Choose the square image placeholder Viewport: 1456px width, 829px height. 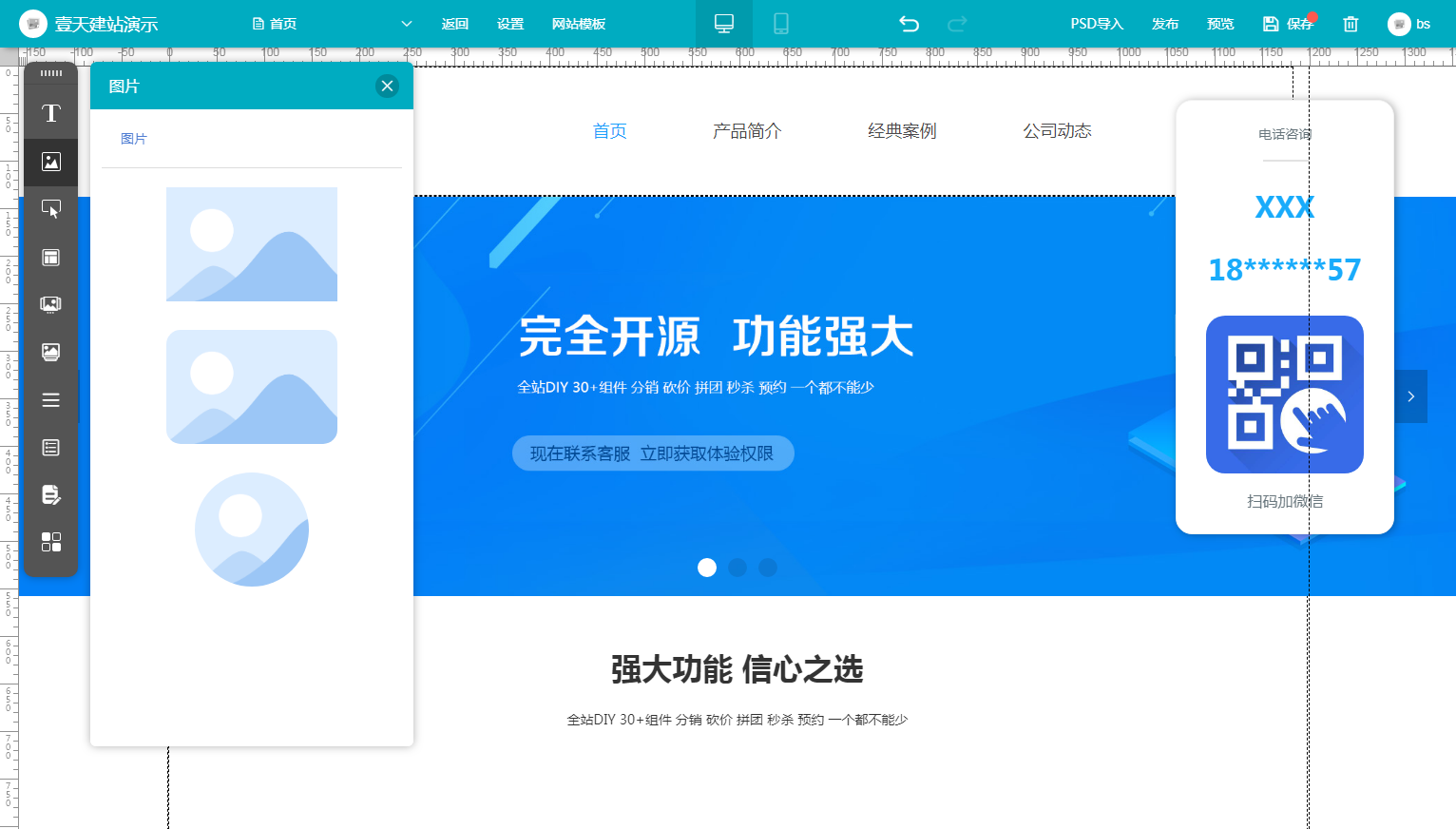click(x=252, y=244)
